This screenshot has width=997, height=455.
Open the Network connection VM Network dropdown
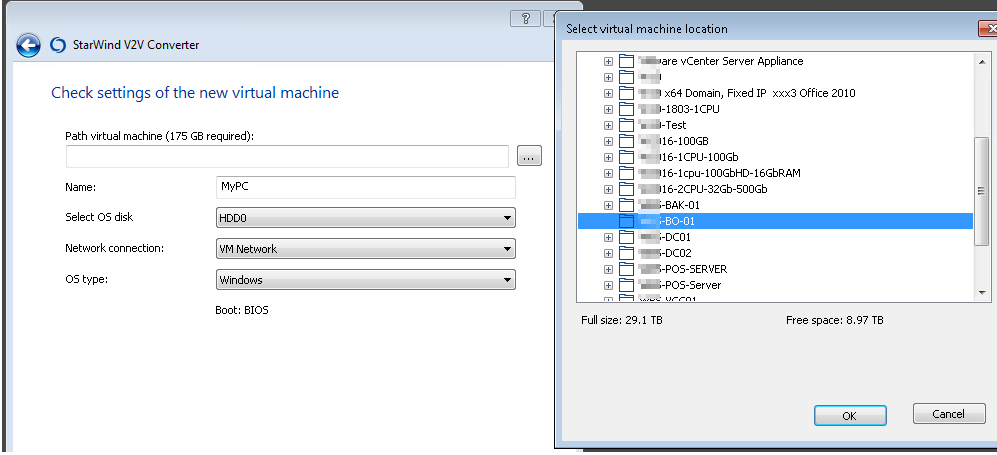[x=366, y=249]
